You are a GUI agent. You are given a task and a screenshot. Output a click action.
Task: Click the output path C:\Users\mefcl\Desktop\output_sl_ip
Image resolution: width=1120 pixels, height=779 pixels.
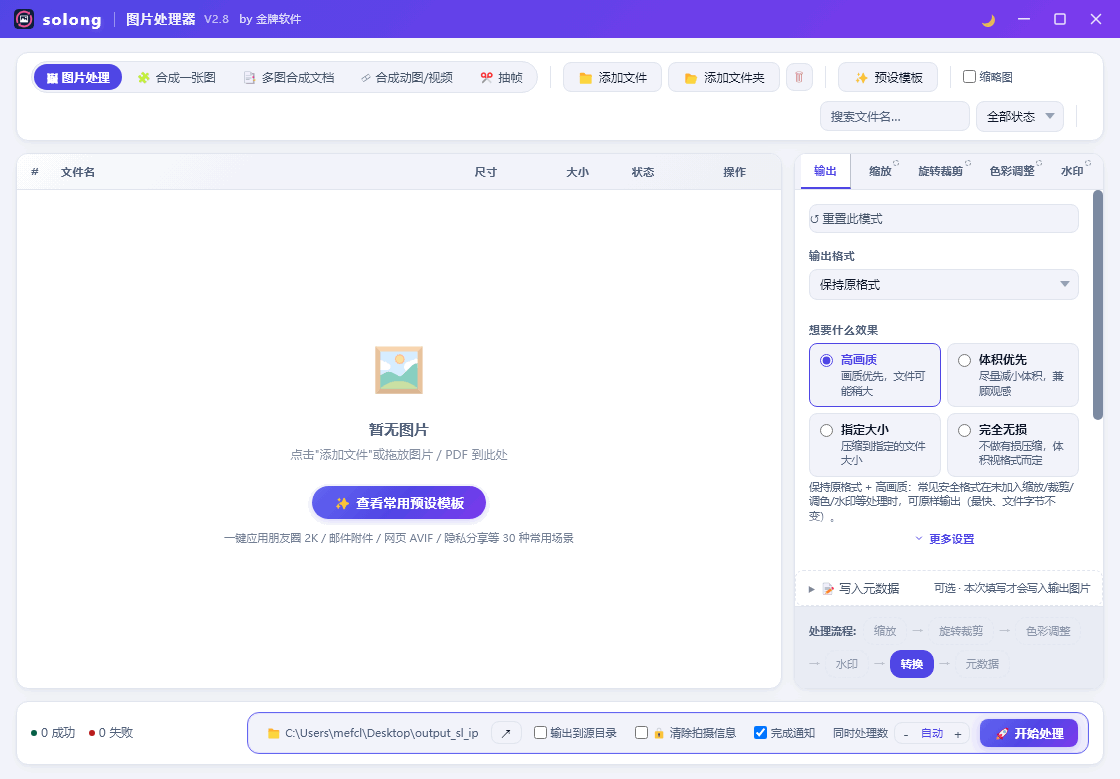[x=381, y=733]
